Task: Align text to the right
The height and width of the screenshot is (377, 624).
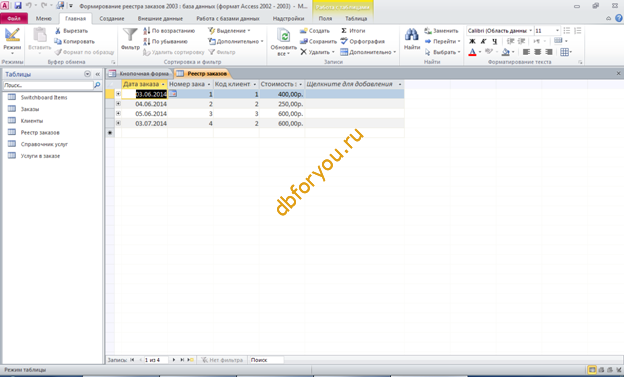Action: coord(549,52)
